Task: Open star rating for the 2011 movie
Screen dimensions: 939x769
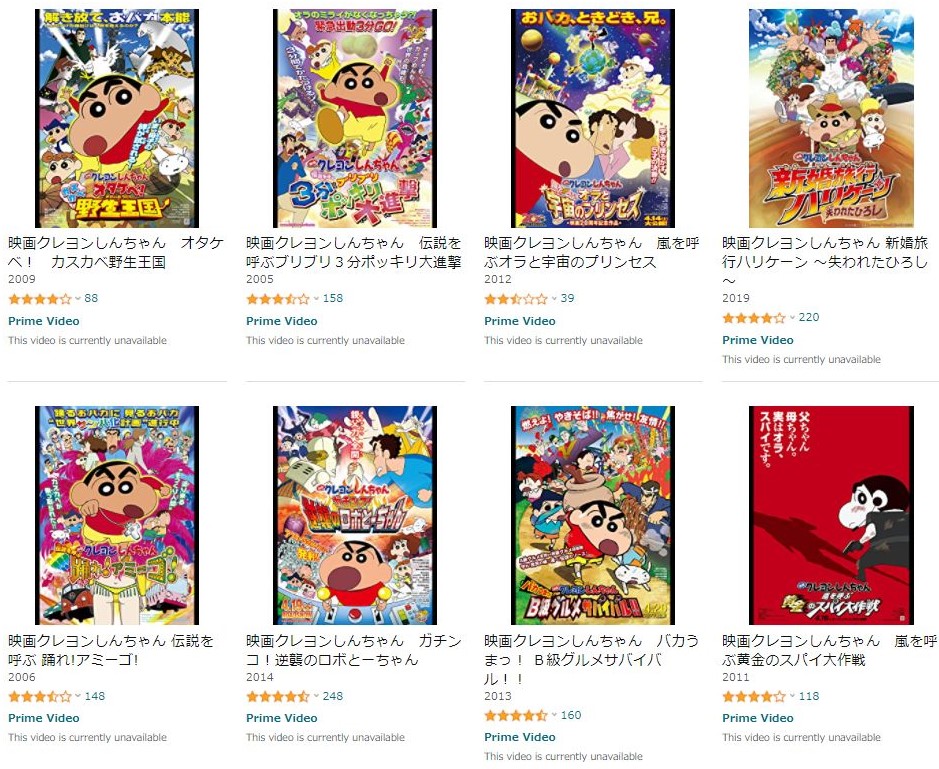Action: click(754, 696)
